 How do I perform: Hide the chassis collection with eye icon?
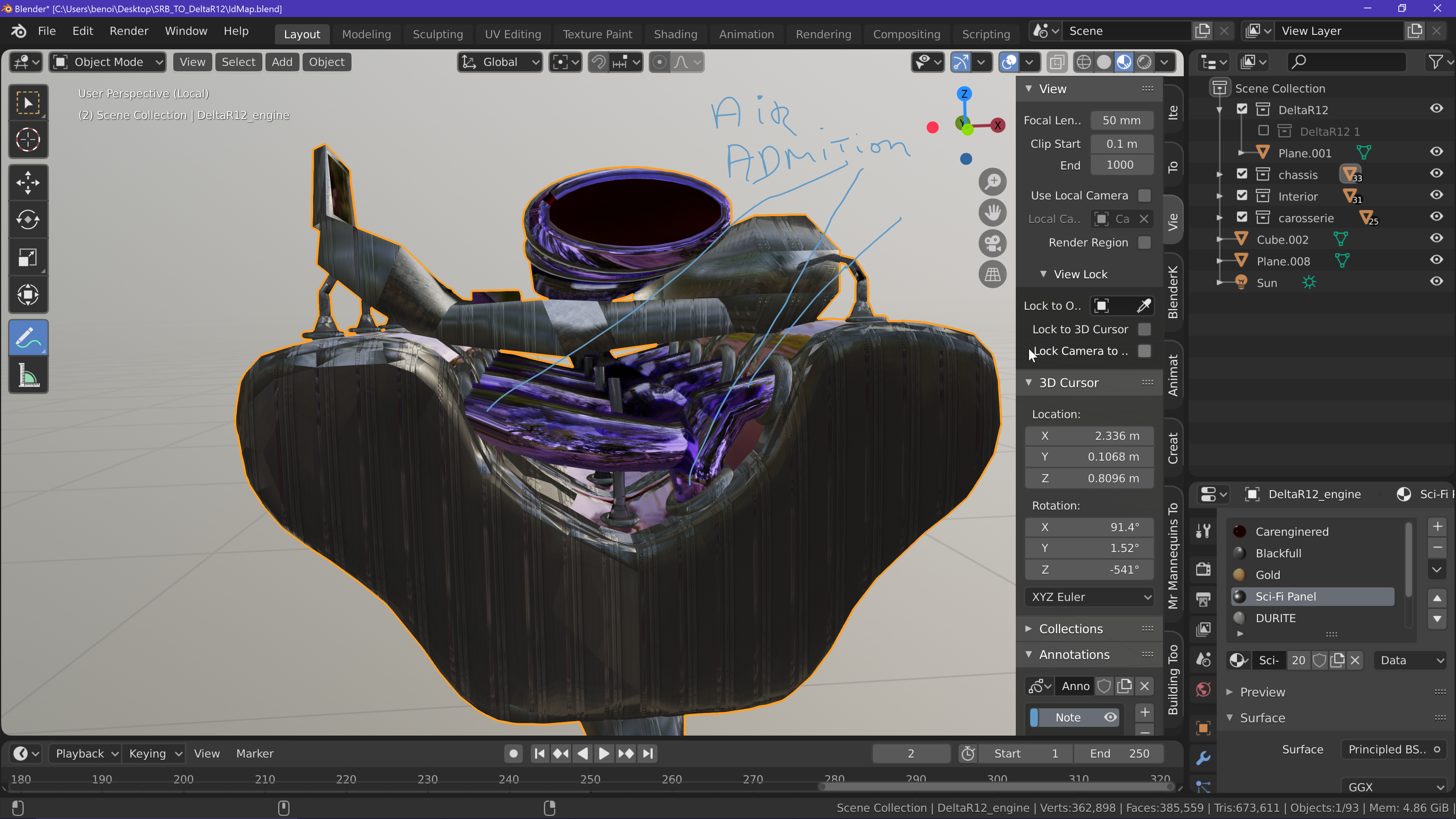point(1436,174)
